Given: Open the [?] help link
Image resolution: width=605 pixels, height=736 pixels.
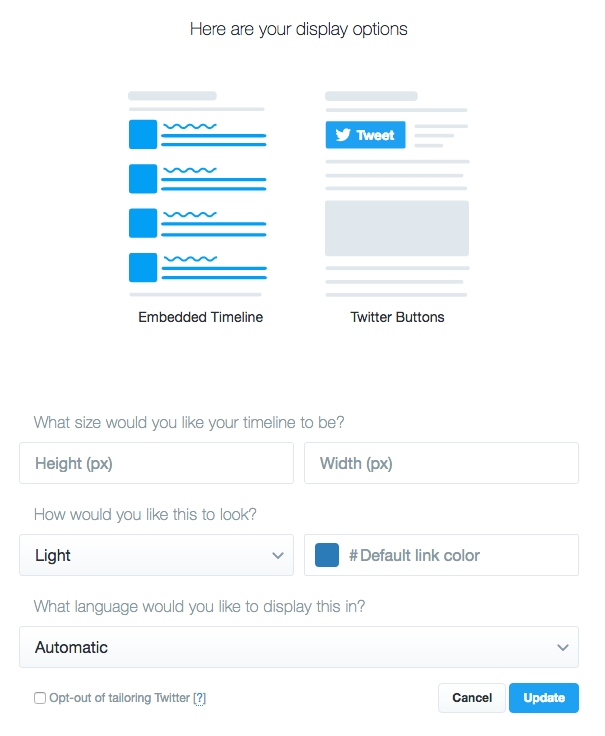Looking at the screenshot, I should [199, 698].
